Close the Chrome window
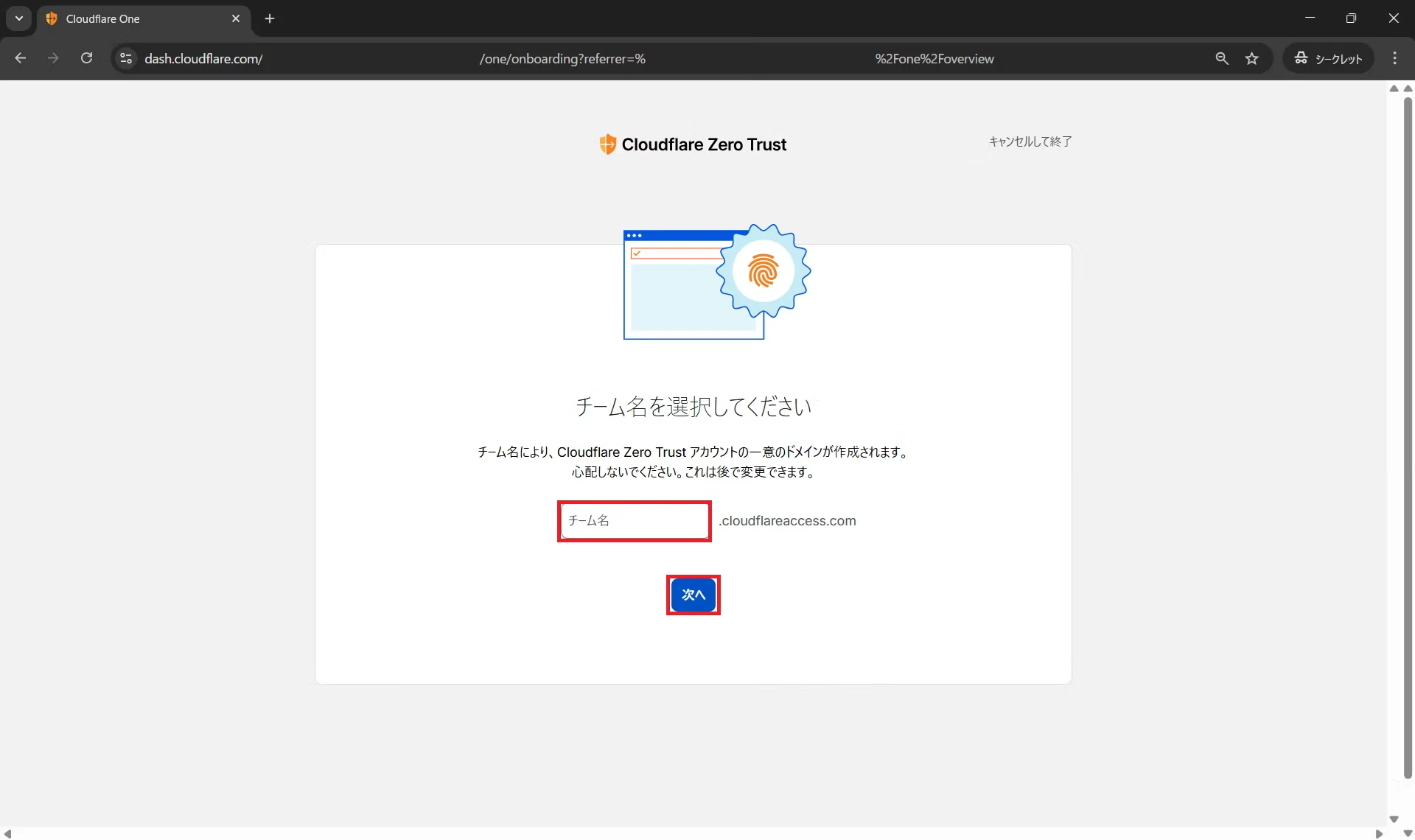 [x=1394, y=18]
